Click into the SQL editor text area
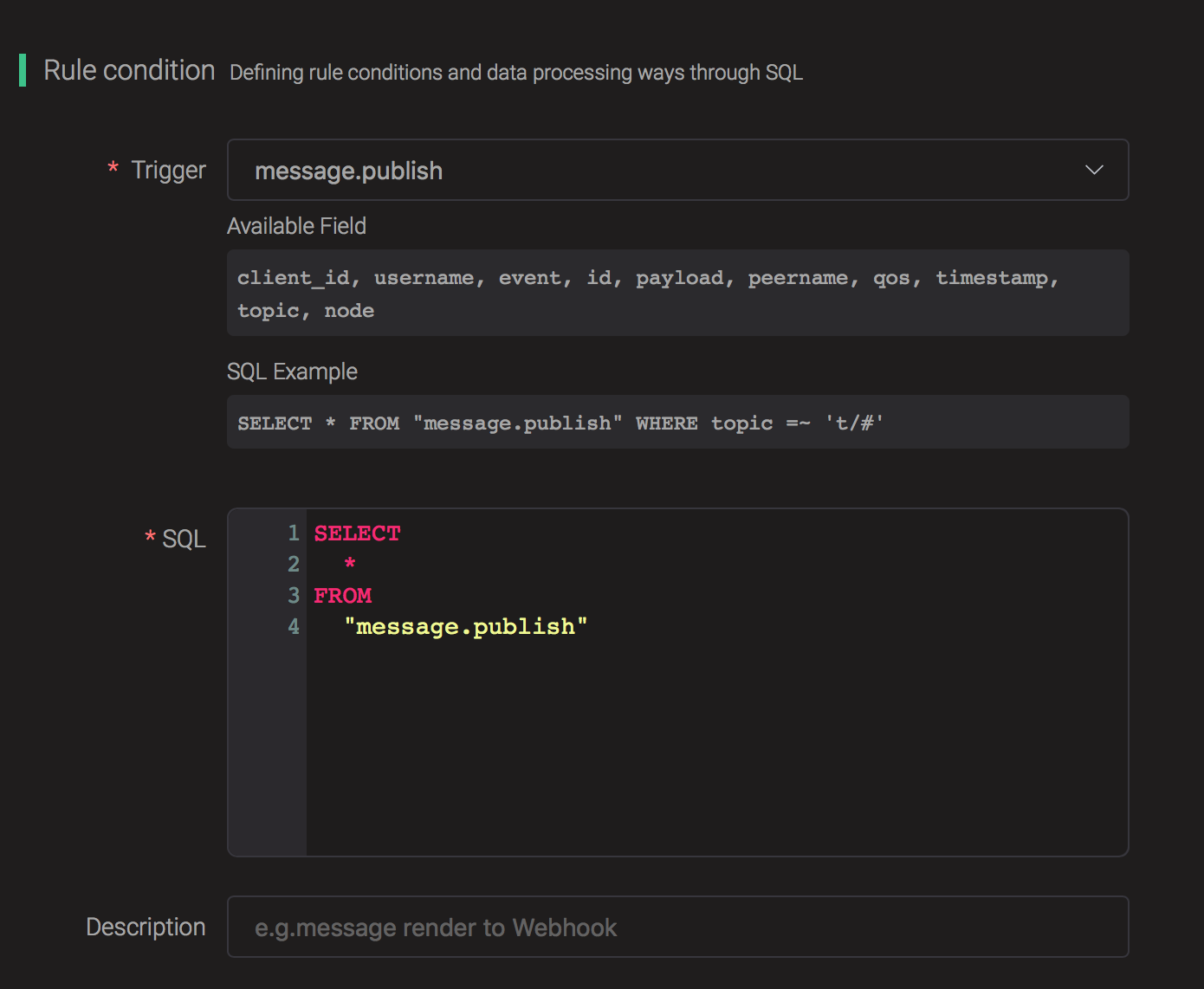1204x989 pixels. click(x=716, y=682)
